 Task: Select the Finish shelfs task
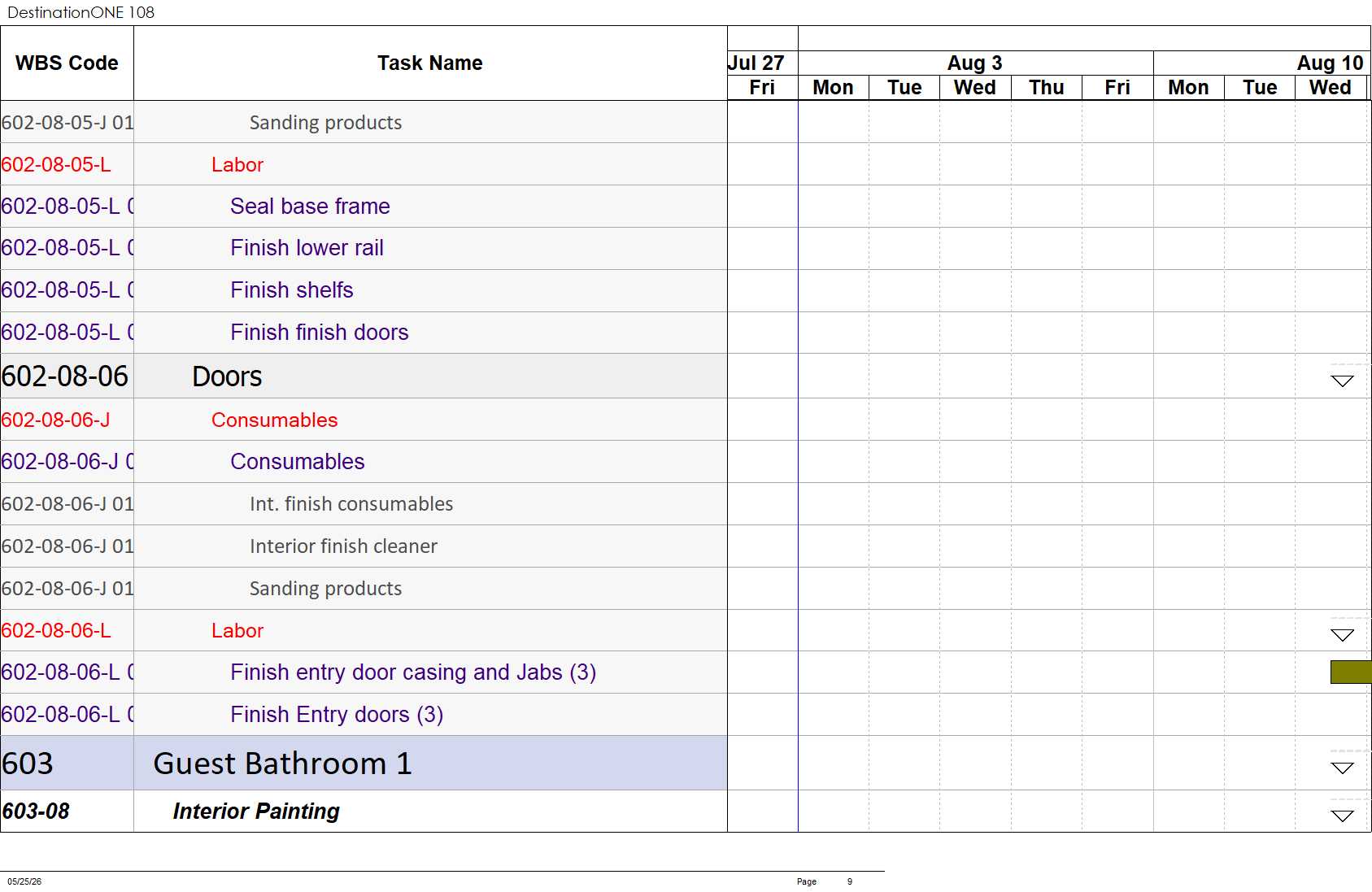291,290
